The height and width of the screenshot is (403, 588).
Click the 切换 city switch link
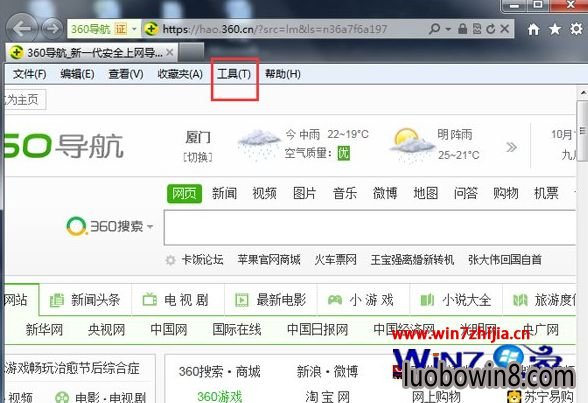click(x=198, y=157)
